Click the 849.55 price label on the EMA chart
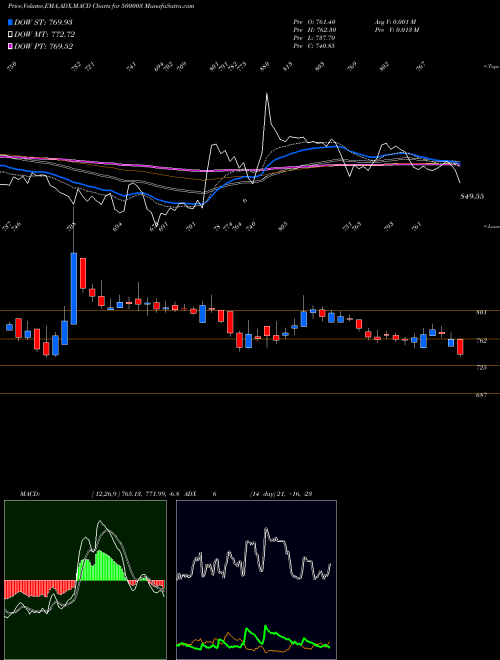 [x=472, y=196]
